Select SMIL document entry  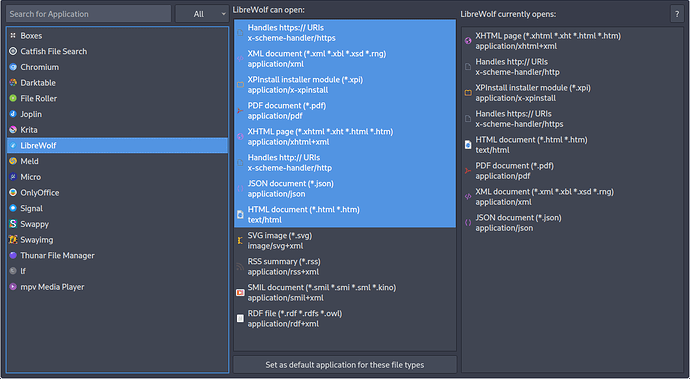point(345,292)
